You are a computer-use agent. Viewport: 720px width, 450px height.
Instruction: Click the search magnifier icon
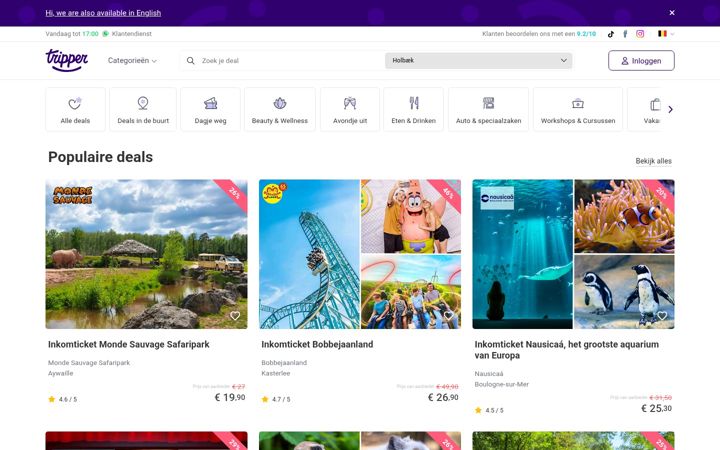point(190,61)
